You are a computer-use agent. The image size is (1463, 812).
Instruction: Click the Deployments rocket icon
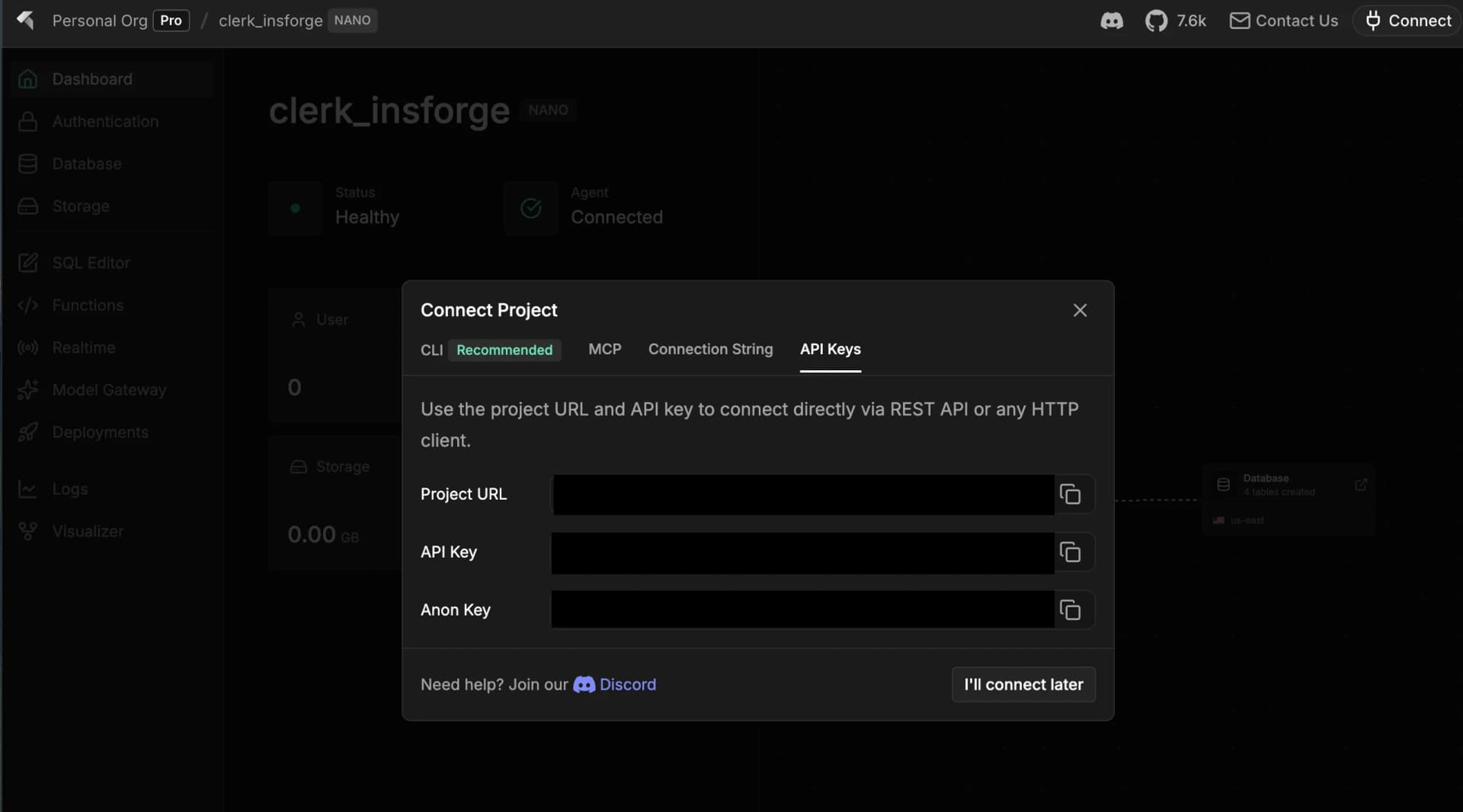[27, 433]
